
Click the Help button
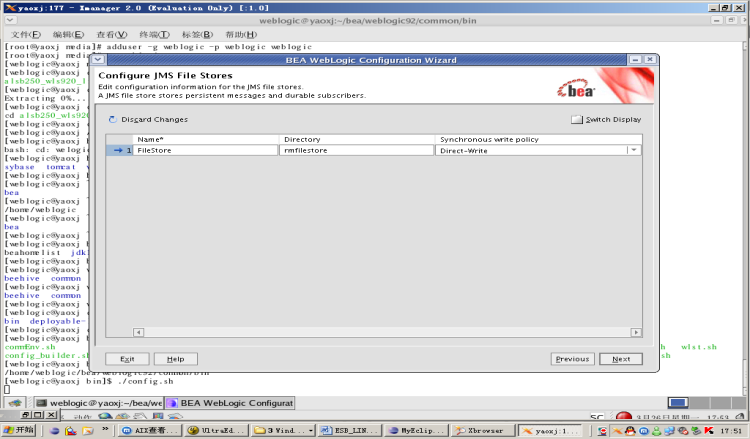pos(176,359)
